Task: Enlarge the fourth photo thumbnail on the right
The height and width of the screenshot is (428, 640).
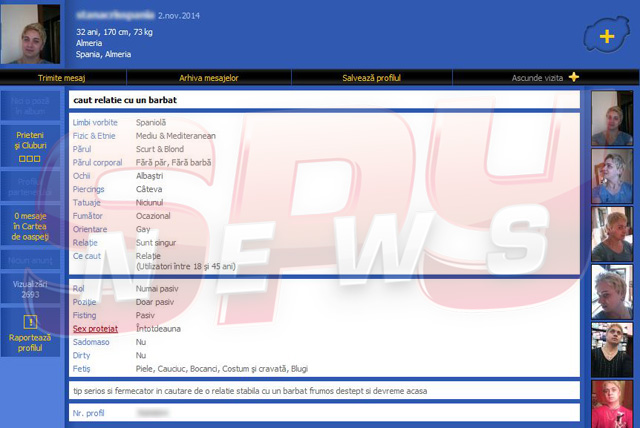Action: pyautogui.click(x=610, y=292)
